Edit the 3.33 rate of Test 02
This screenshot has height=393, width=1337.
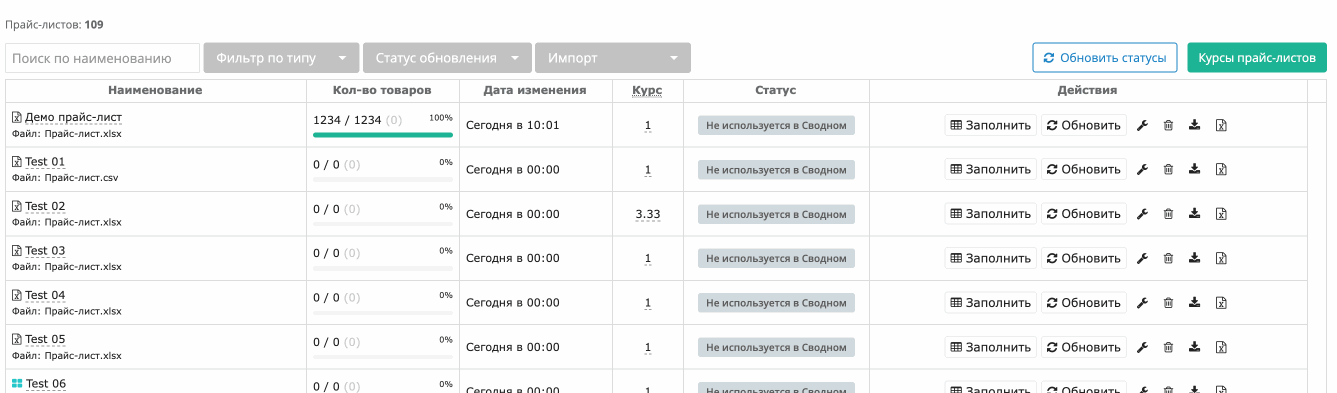[647, 214]
